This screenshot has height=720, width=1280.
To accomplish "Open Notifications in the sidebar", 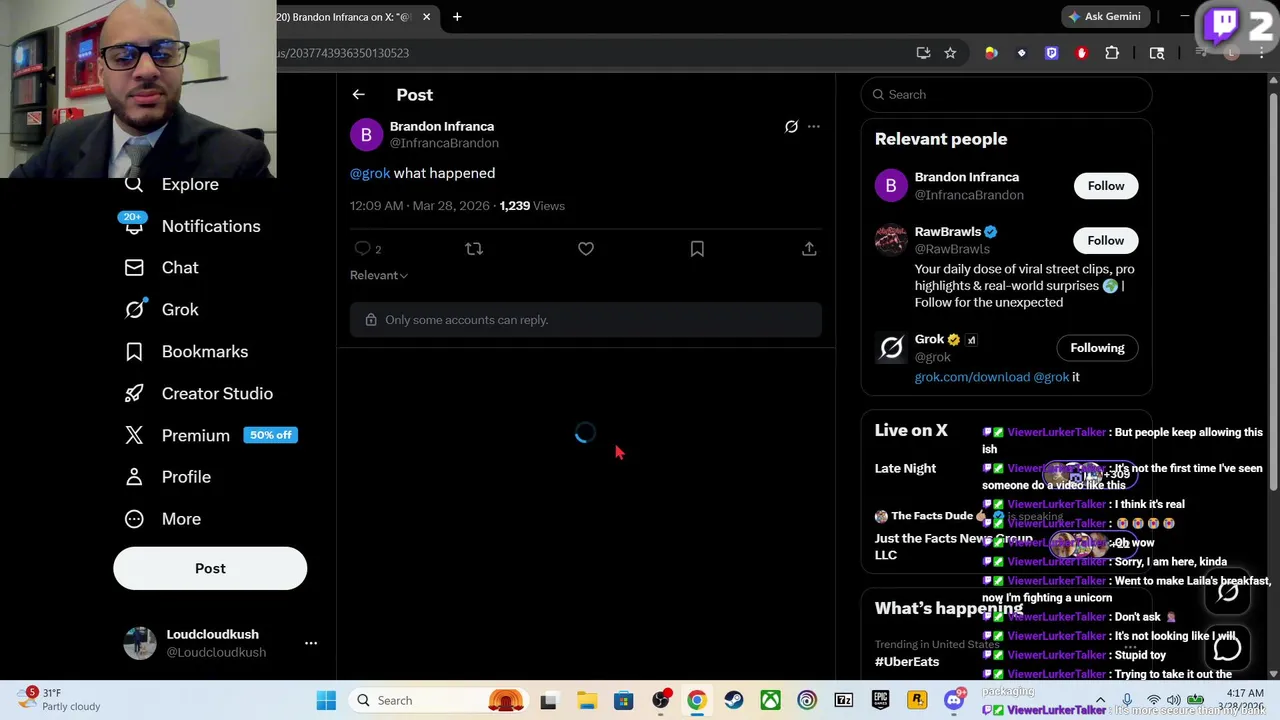I will [x=192, y=226].
